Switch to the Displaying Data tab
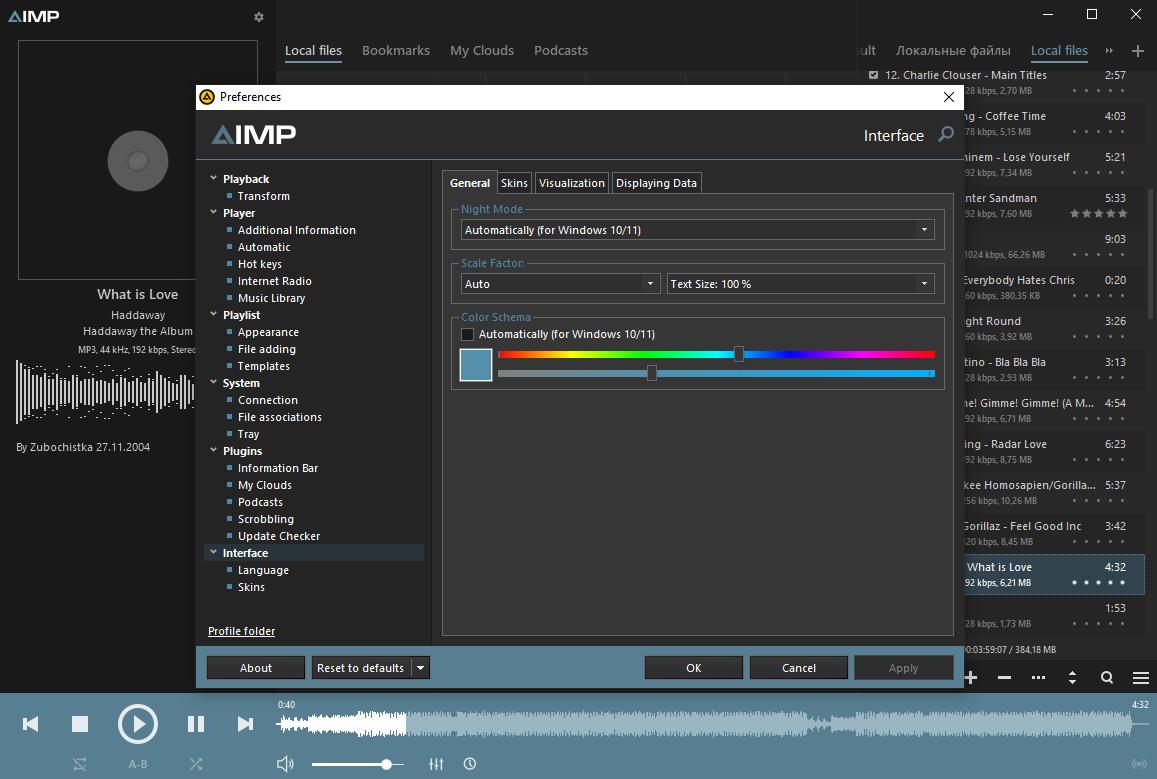 [656, 183]
